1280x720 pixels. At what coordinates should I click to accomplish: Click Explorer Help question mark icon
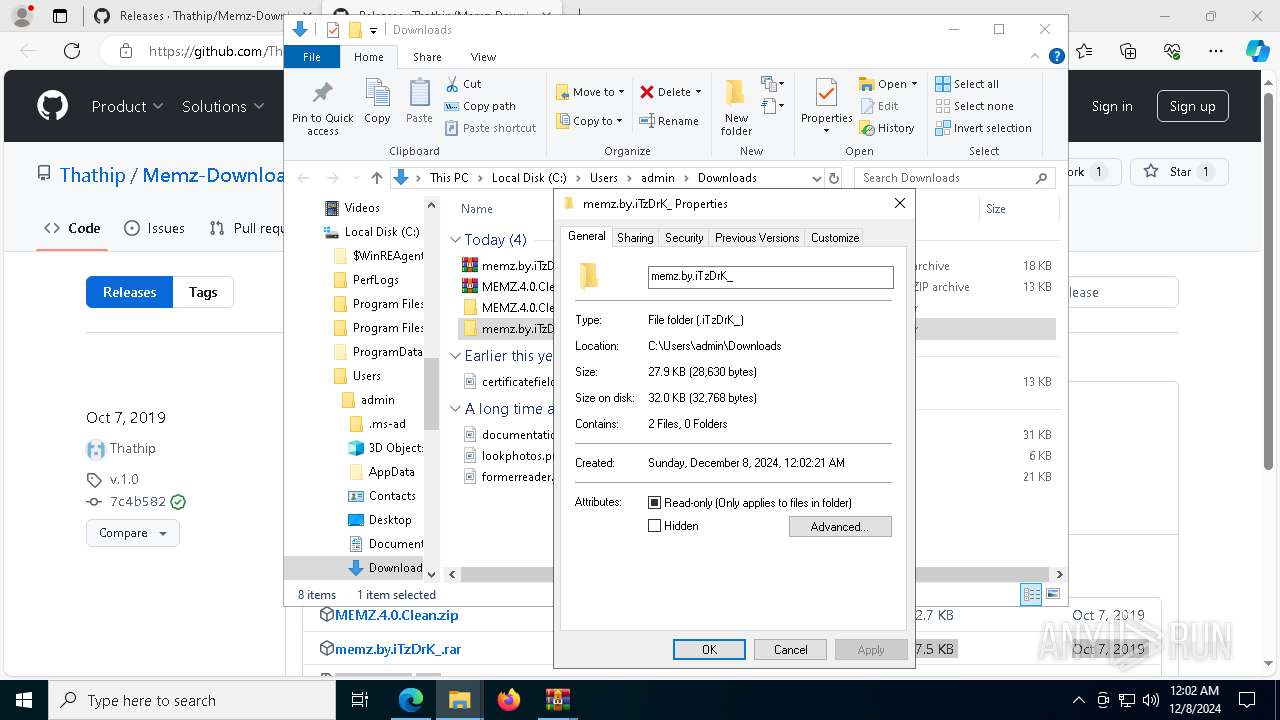tap(1056, 57)
